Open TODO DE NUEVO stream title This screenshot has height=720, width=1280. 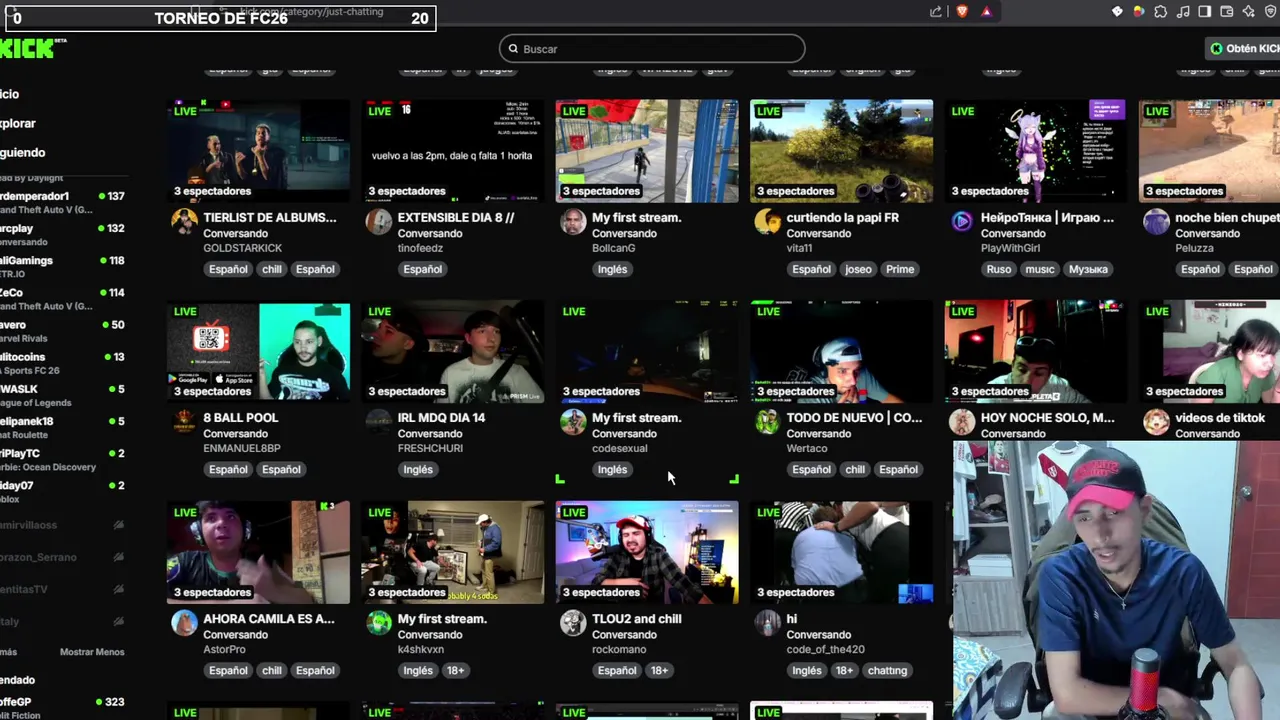pyautogui.click(x=854, y=417)
